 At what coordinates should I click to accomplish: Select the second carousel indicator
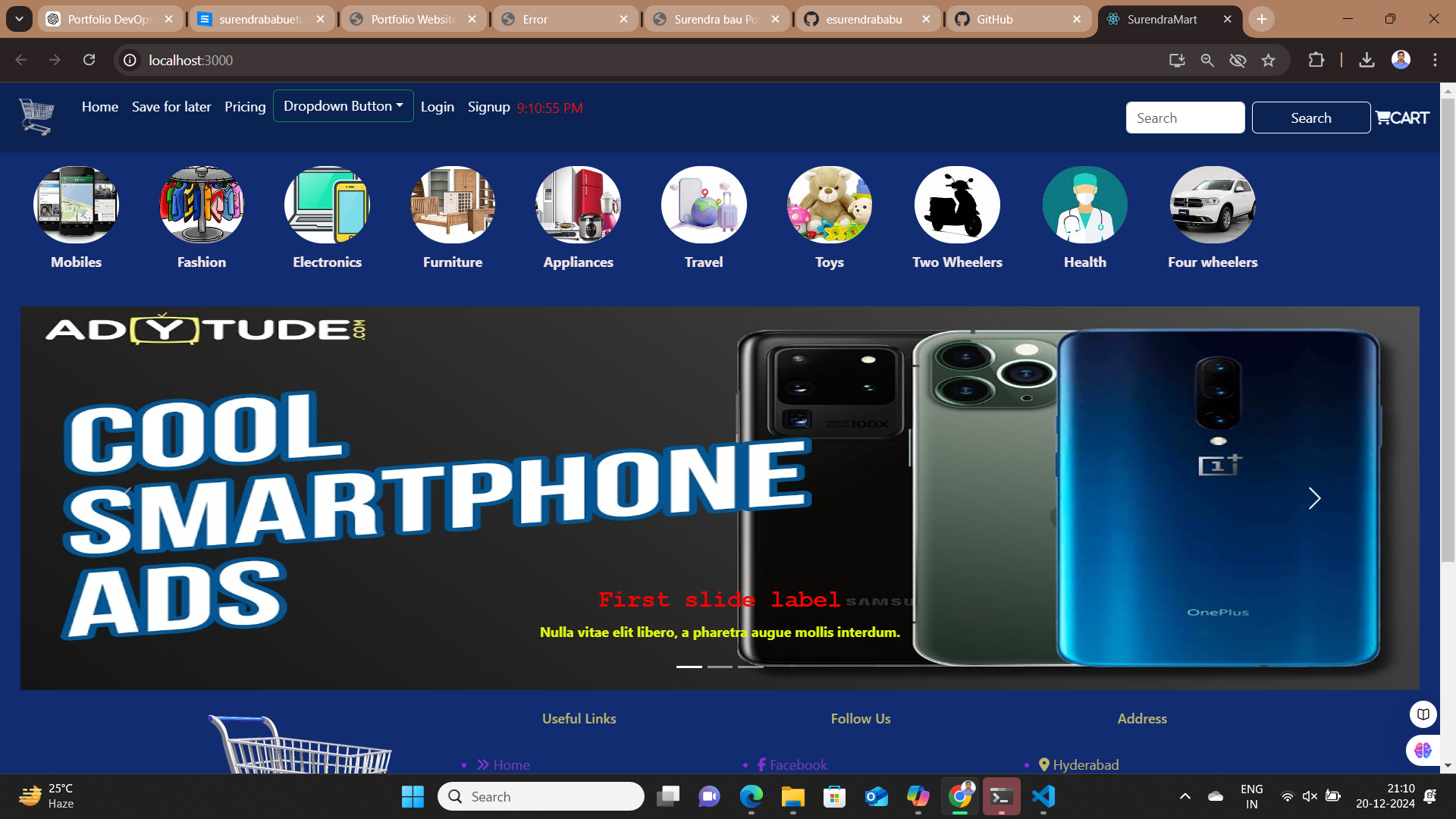click(x=720, y=667)
